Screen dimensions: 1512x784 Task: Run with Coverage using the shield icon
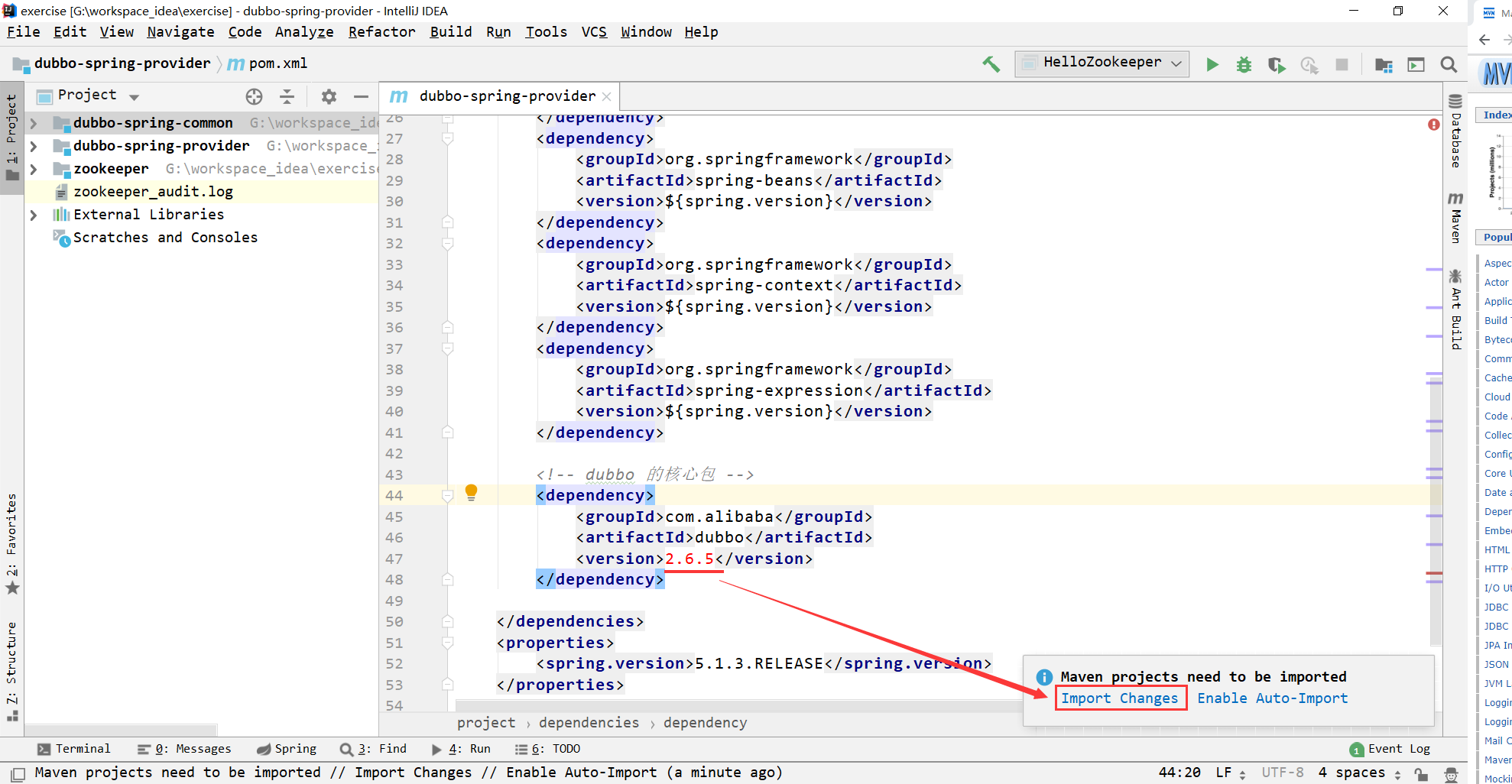pos(1277,65)
